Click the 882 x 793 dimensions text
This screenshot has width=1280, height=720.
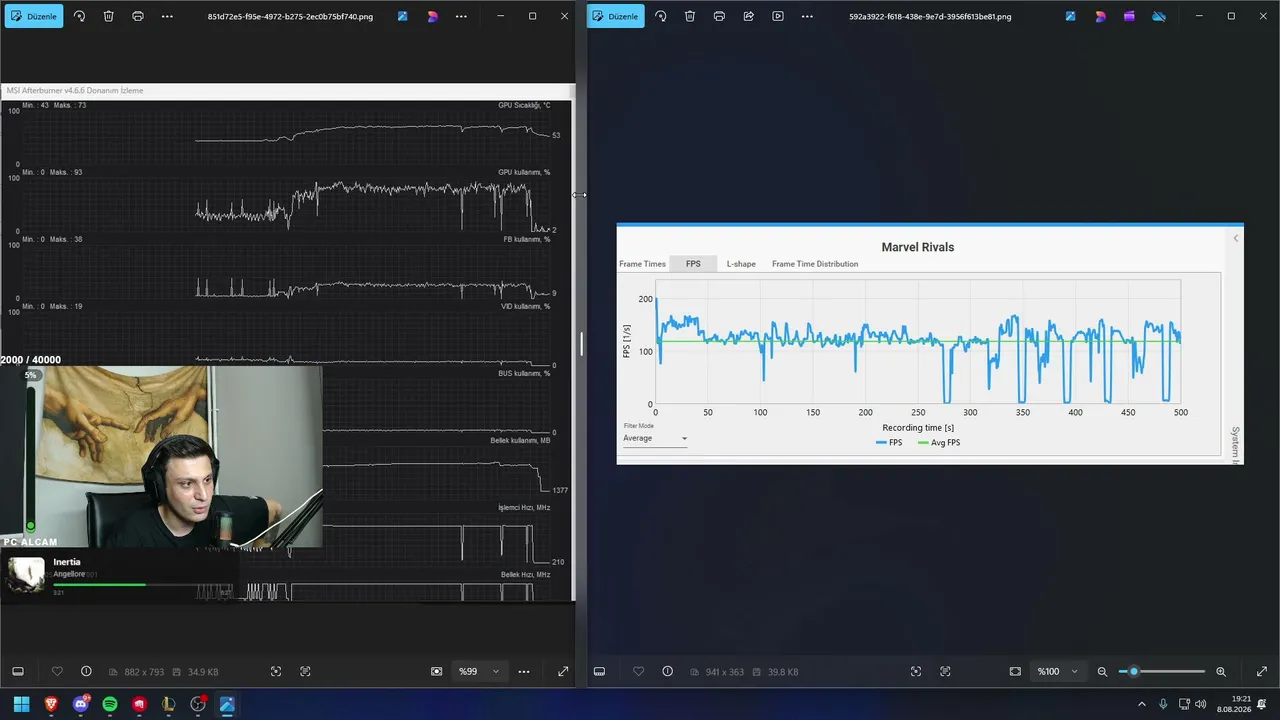[144, 672]
